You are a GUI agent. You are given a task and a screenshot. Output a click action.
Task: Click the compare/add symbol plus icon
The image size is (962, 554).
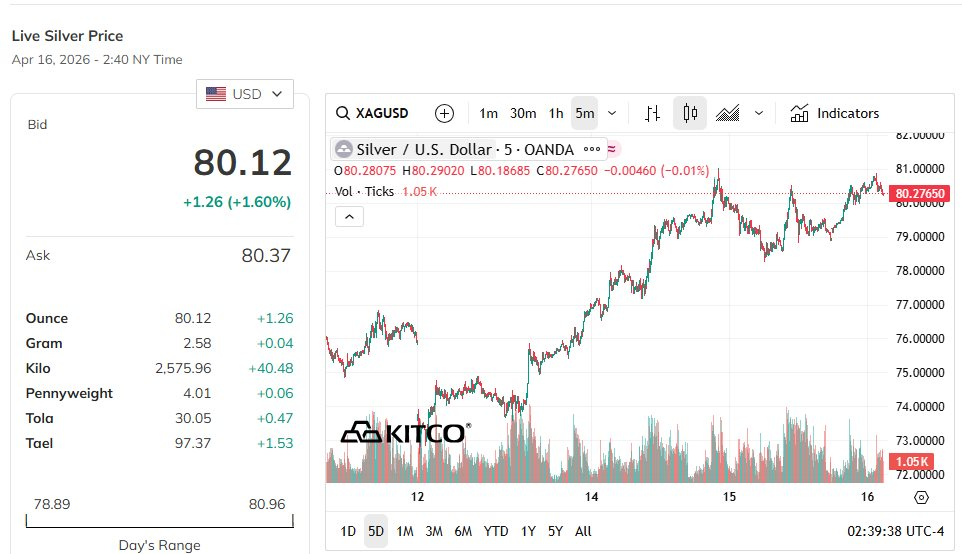click(x=444, y=113)
